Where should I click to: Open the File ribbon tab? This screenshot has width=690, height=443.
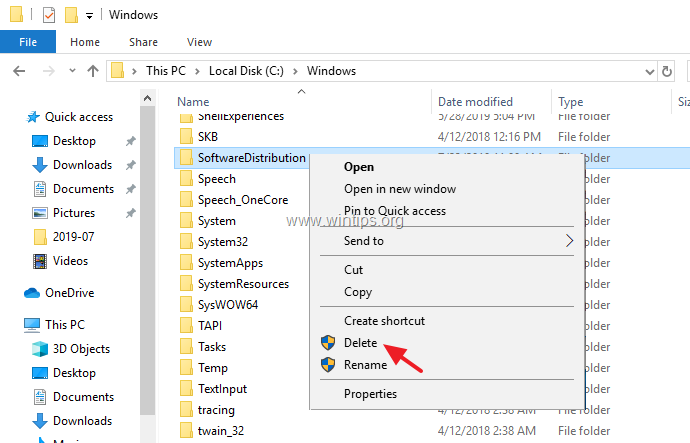click(x=28, y=42)
